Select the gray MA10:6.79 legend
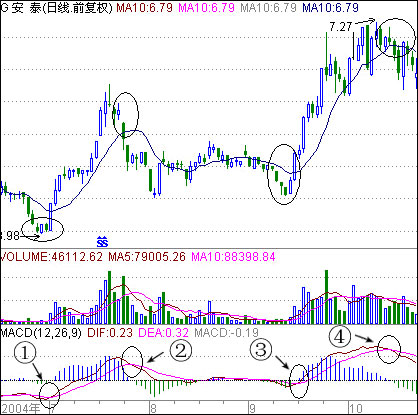This screenshot has height=415, width=418. point(268,7)
